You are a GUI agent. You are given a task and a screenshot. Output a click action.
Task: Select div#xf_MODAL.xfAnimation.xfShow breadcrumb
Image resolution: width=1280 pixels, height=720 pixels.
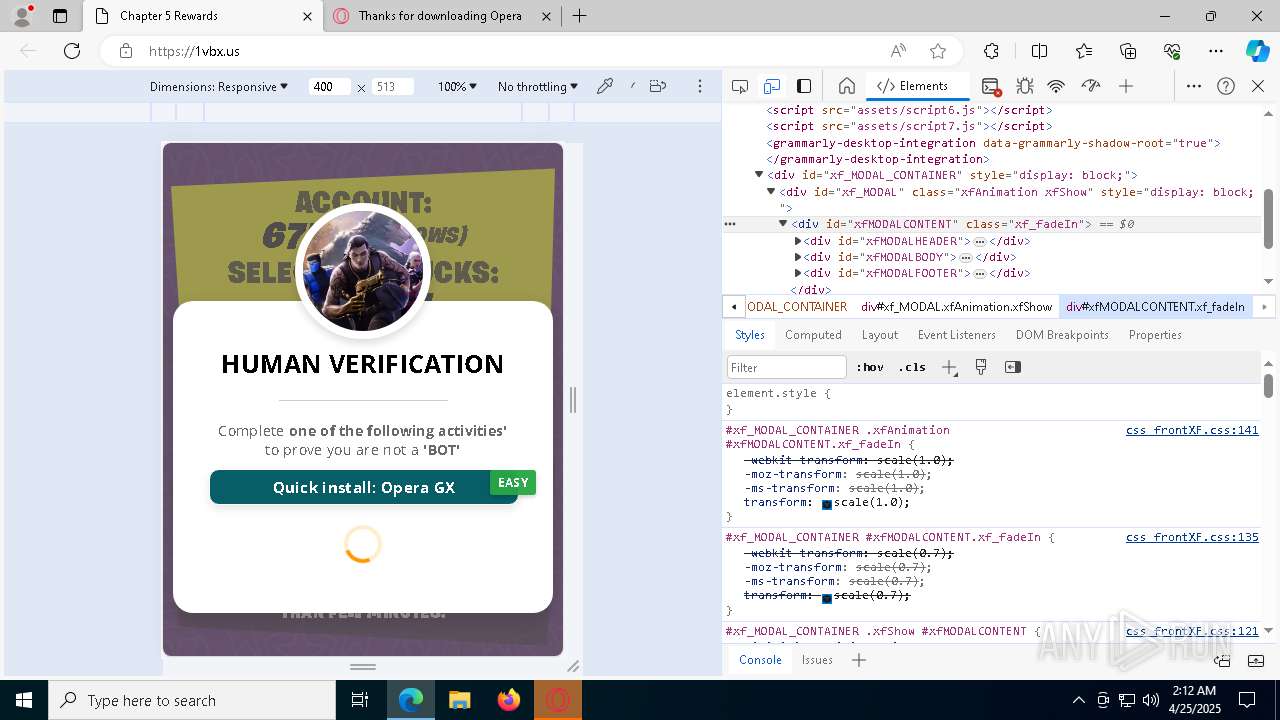pos(957,307)
